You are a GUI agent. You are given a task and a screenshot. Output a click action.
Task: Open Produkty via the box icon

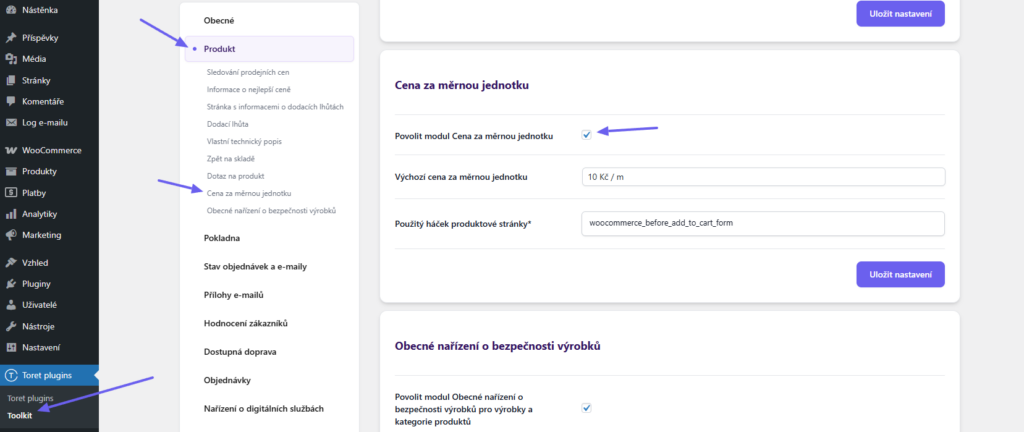[x=11, y=171]
